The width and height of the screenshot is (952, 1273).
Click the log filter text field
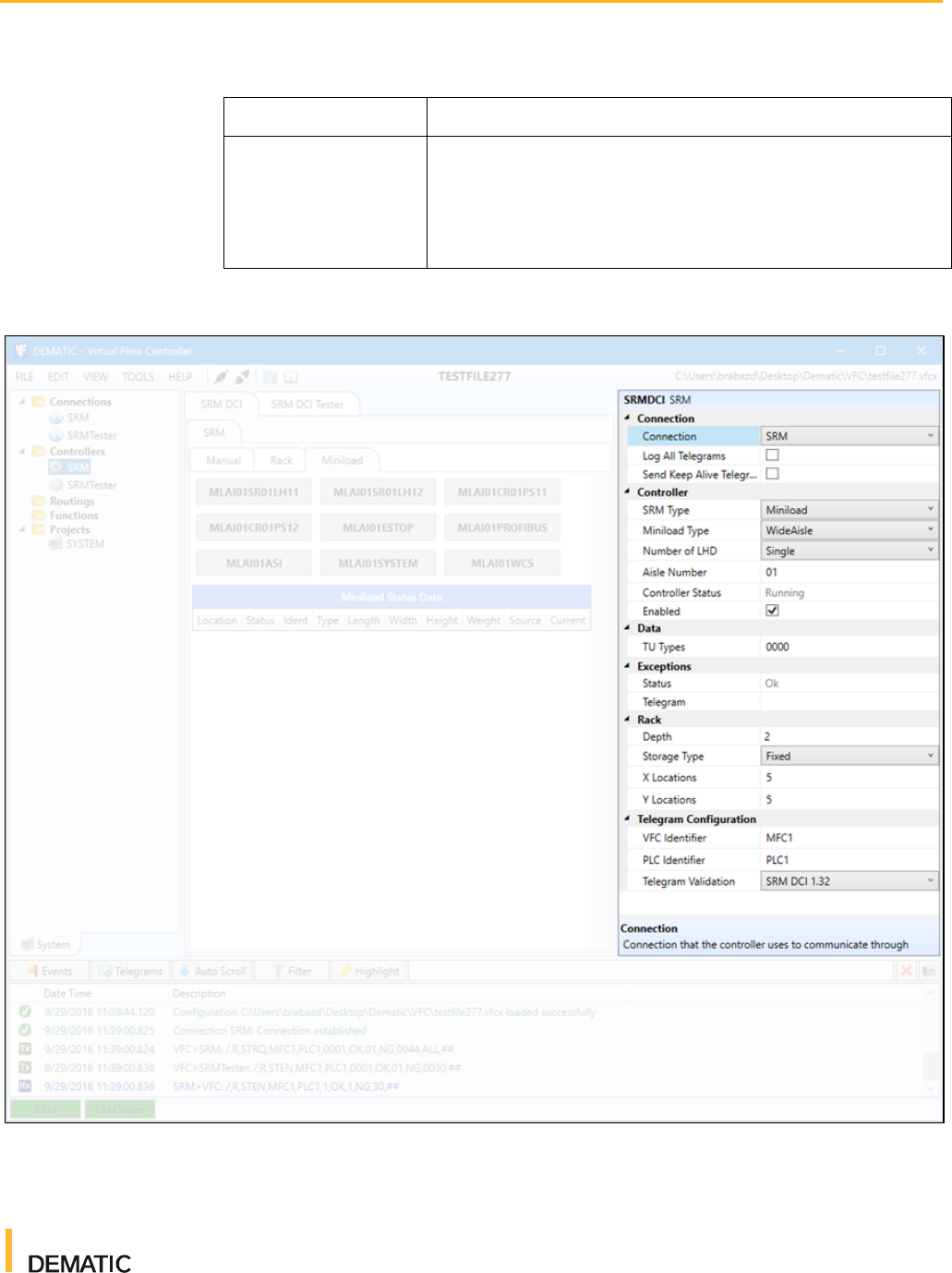651,971
